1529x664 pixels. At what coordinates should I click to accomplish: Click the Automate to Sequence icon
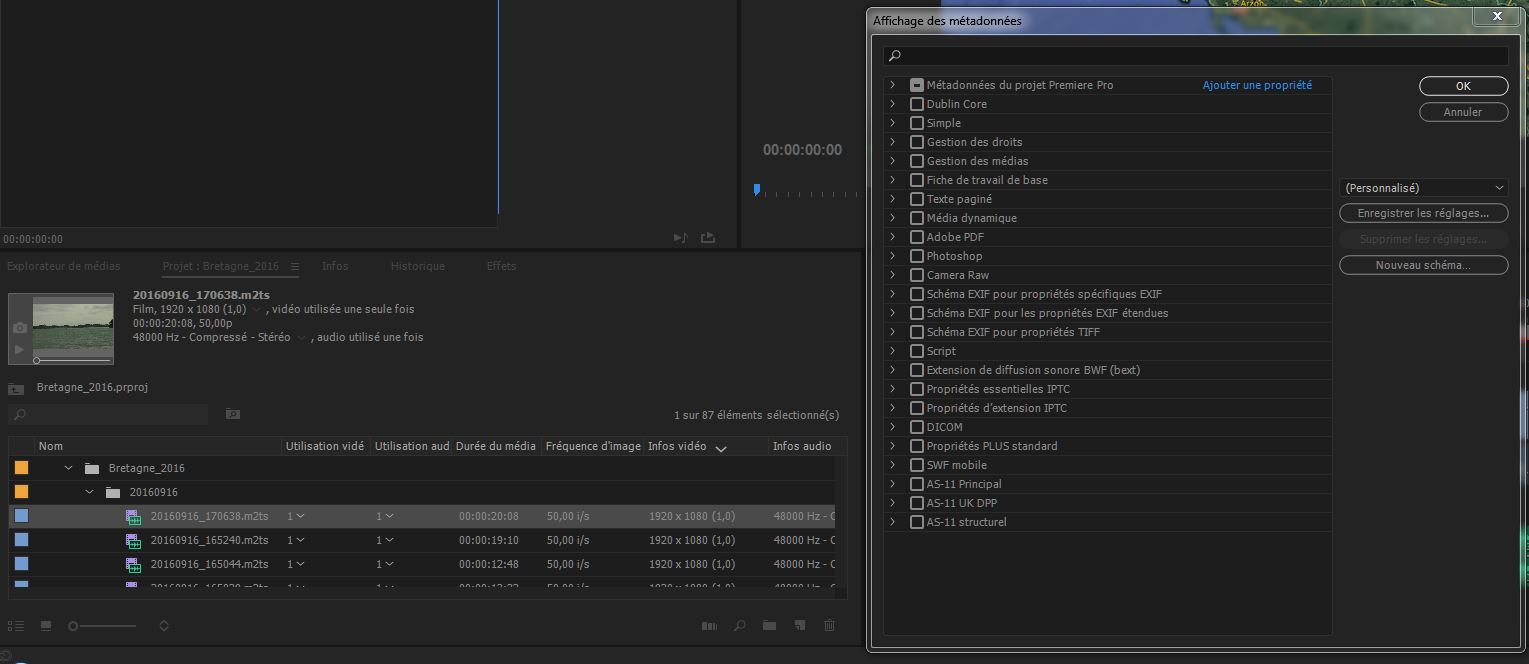pyautogui.click(x=709, y=626)
